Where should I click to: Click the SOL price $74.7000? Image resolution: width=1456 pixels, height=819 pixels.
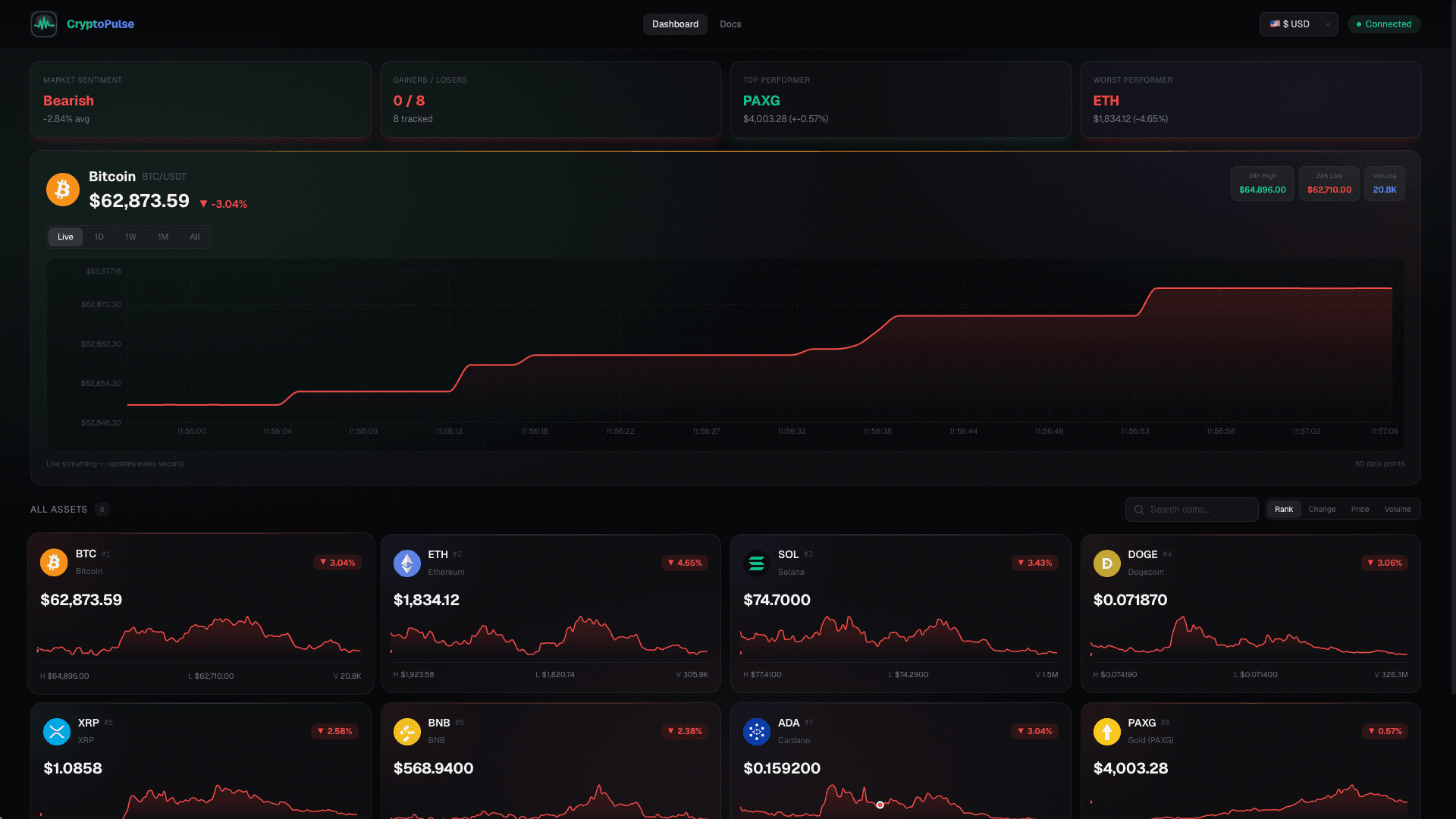coord(777,600)
